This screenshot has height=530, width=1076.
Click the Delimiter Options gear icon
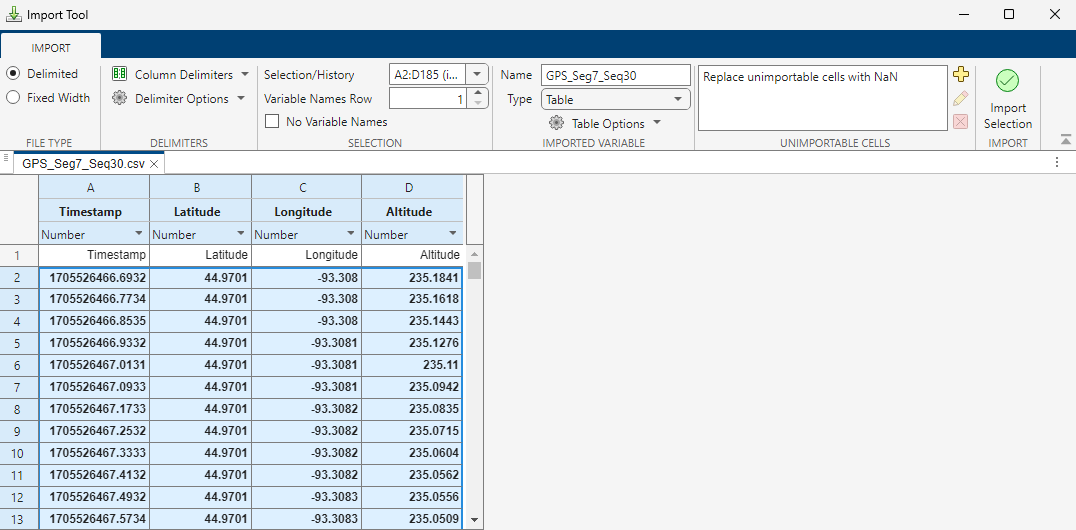pyautogui.click(x=119, y=98)
